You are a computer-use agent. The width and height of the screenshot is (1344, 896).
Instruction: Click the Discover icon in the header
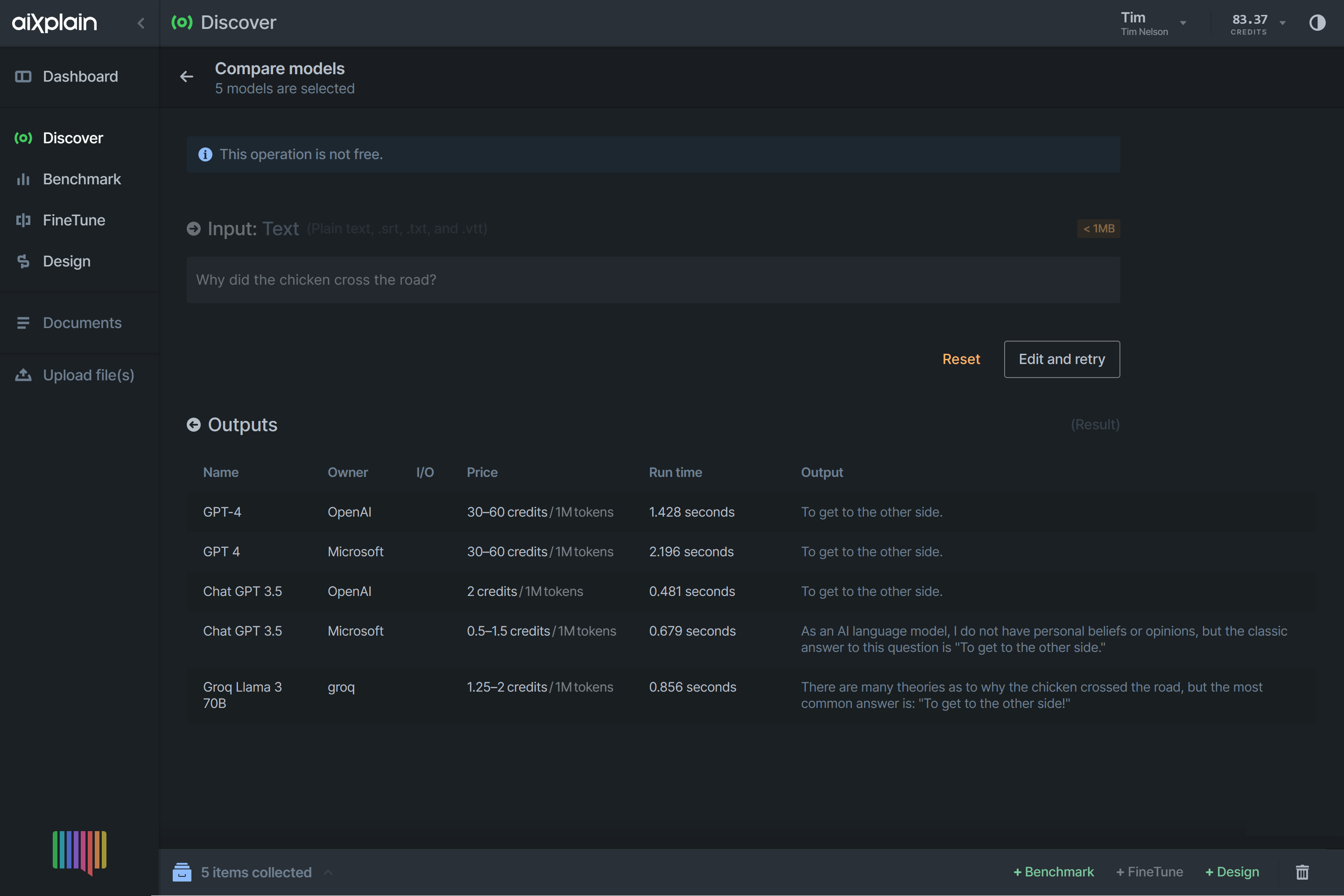pos(182,22)
